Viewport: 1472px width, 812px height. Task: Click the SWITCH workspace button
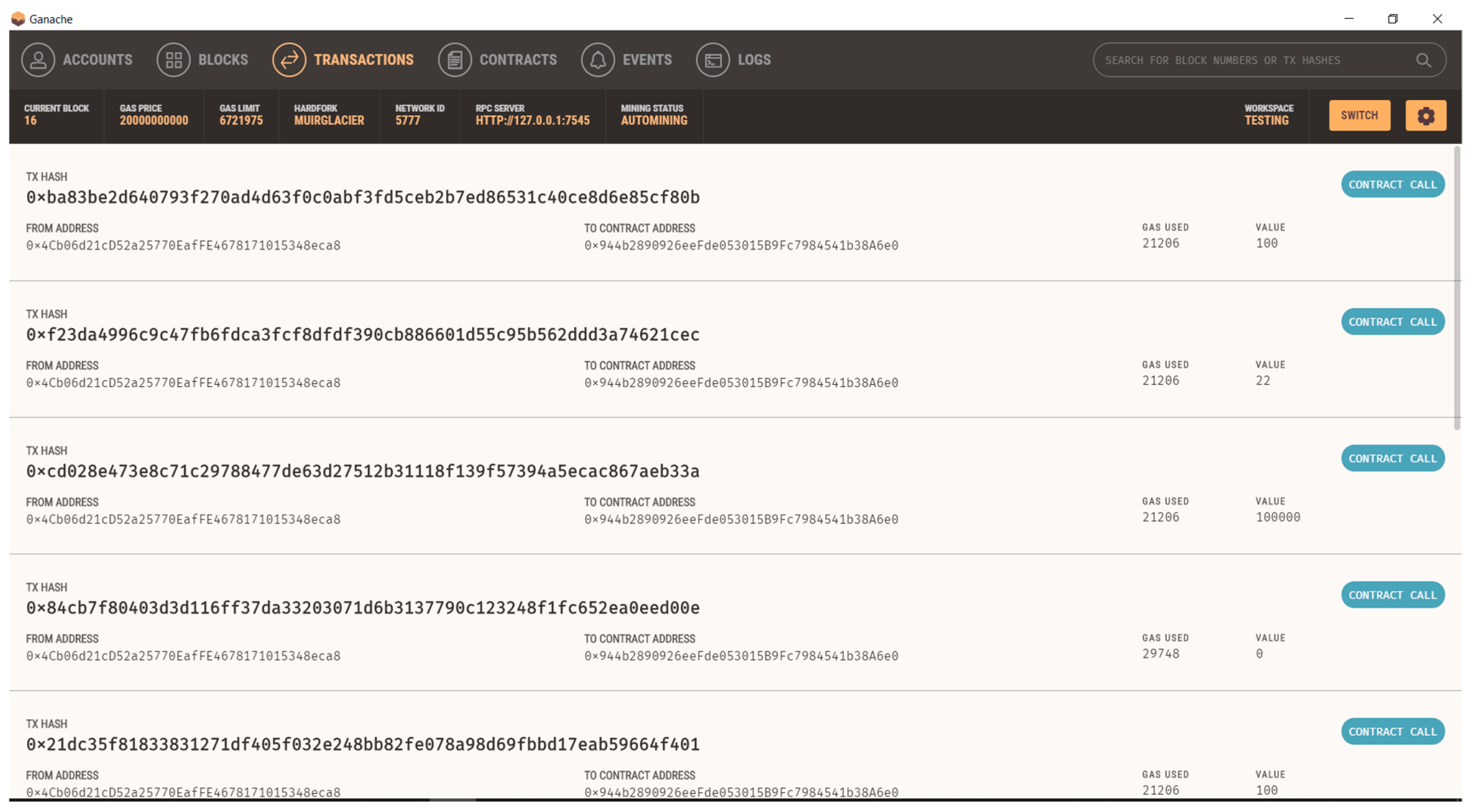tap(1359, 116)
